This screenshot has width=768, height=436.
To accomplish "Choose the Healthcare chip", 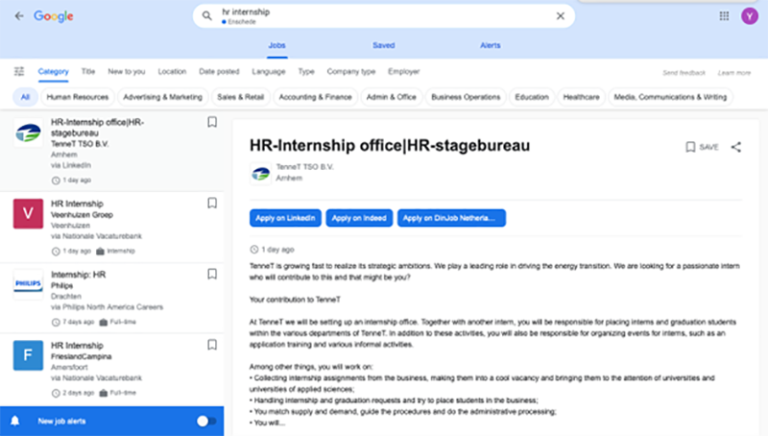I will [581, 97].
